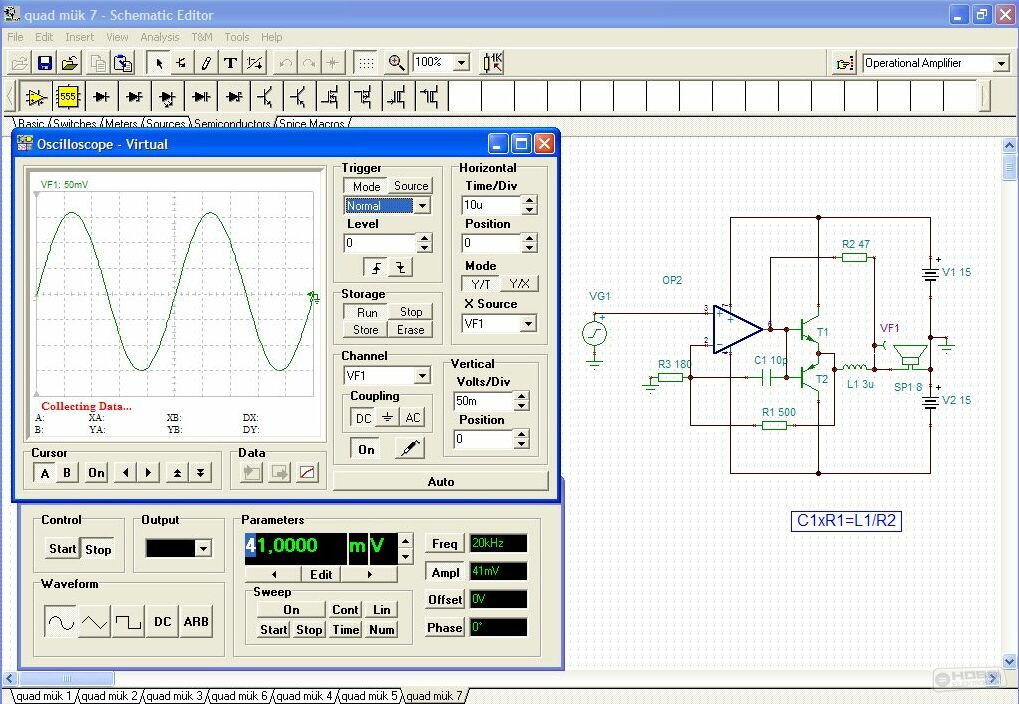The height and width of the screenshot is (704, 1019).
Task: Click the Freq parameter button
Action: [x=445, y=543]
